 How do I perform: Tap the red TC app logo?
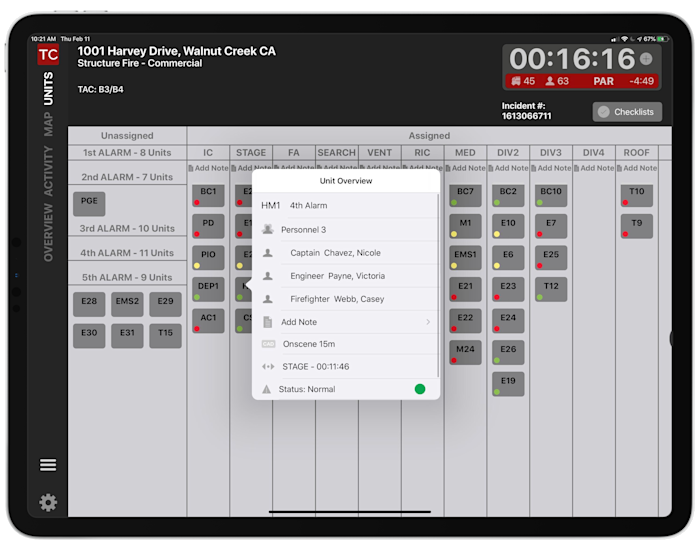tap(48, 55)
